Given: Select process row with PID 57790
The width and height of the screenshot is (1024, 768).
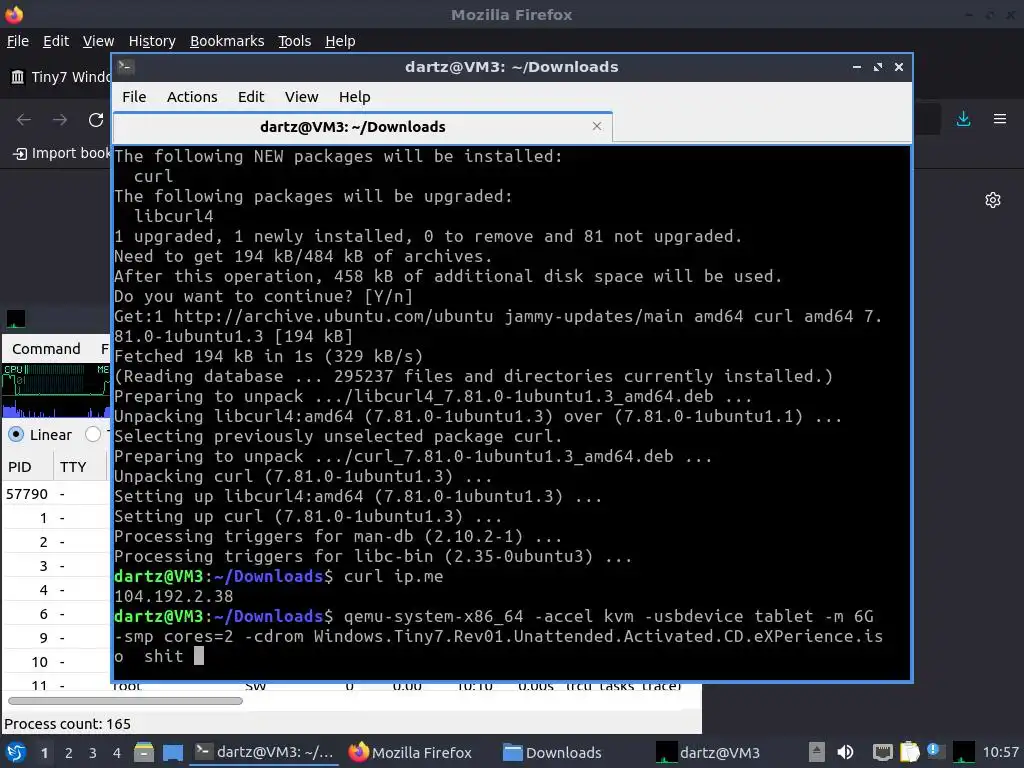Looking at the screenshot, I should (57, 494).
